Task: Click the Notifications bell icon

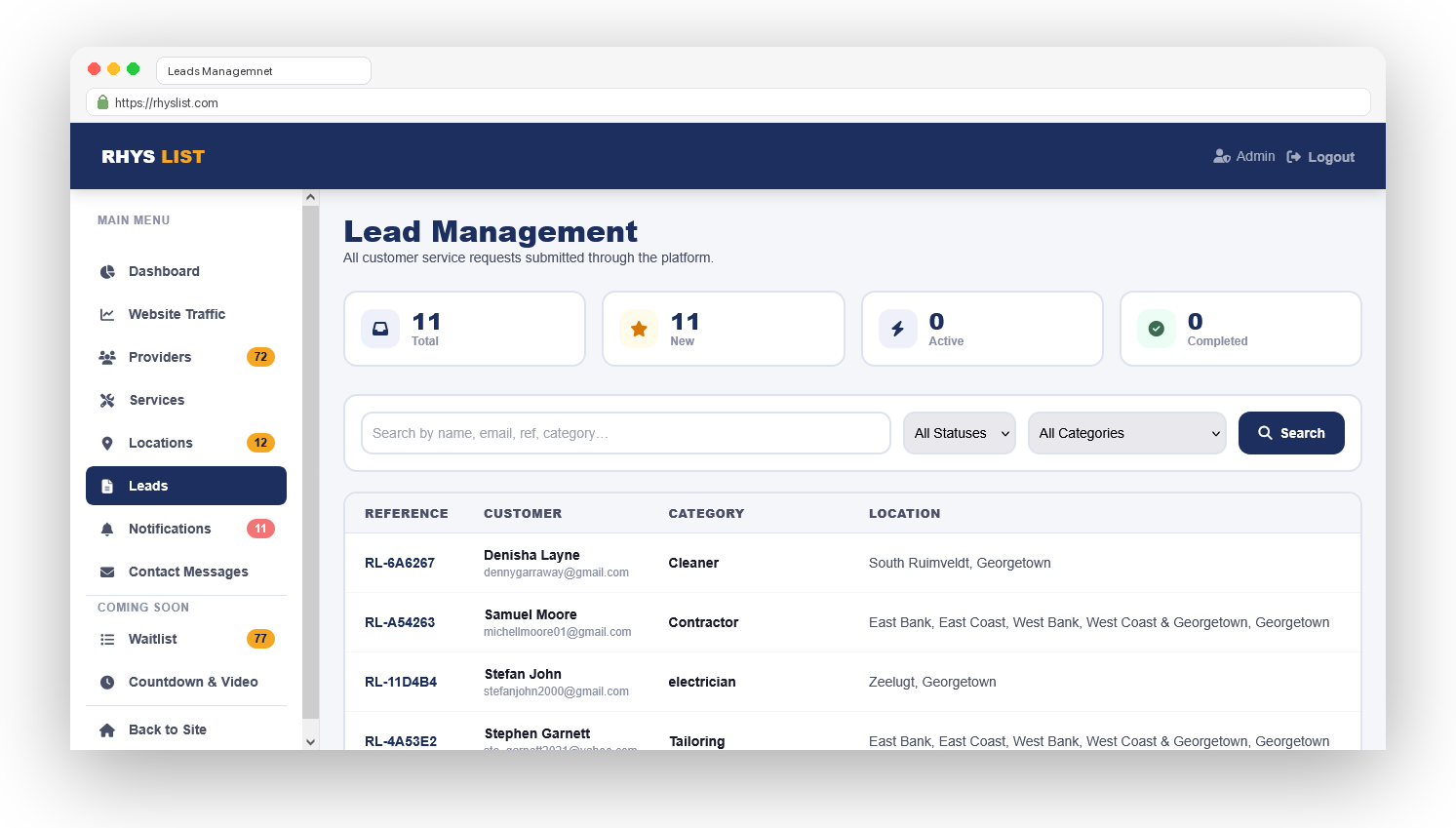Action: (107, 530)
